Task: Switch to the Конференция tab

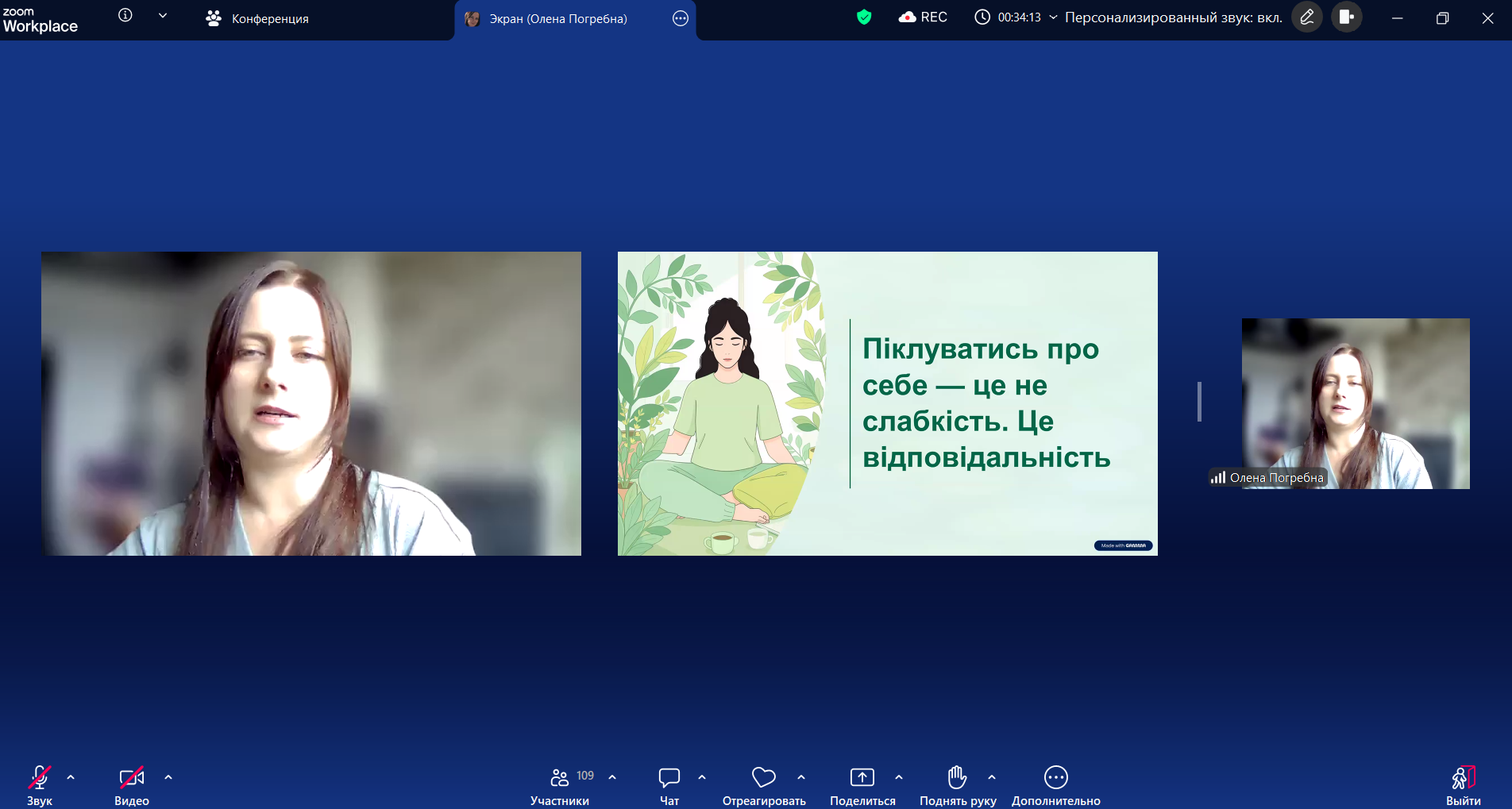Action: [257, 18]
